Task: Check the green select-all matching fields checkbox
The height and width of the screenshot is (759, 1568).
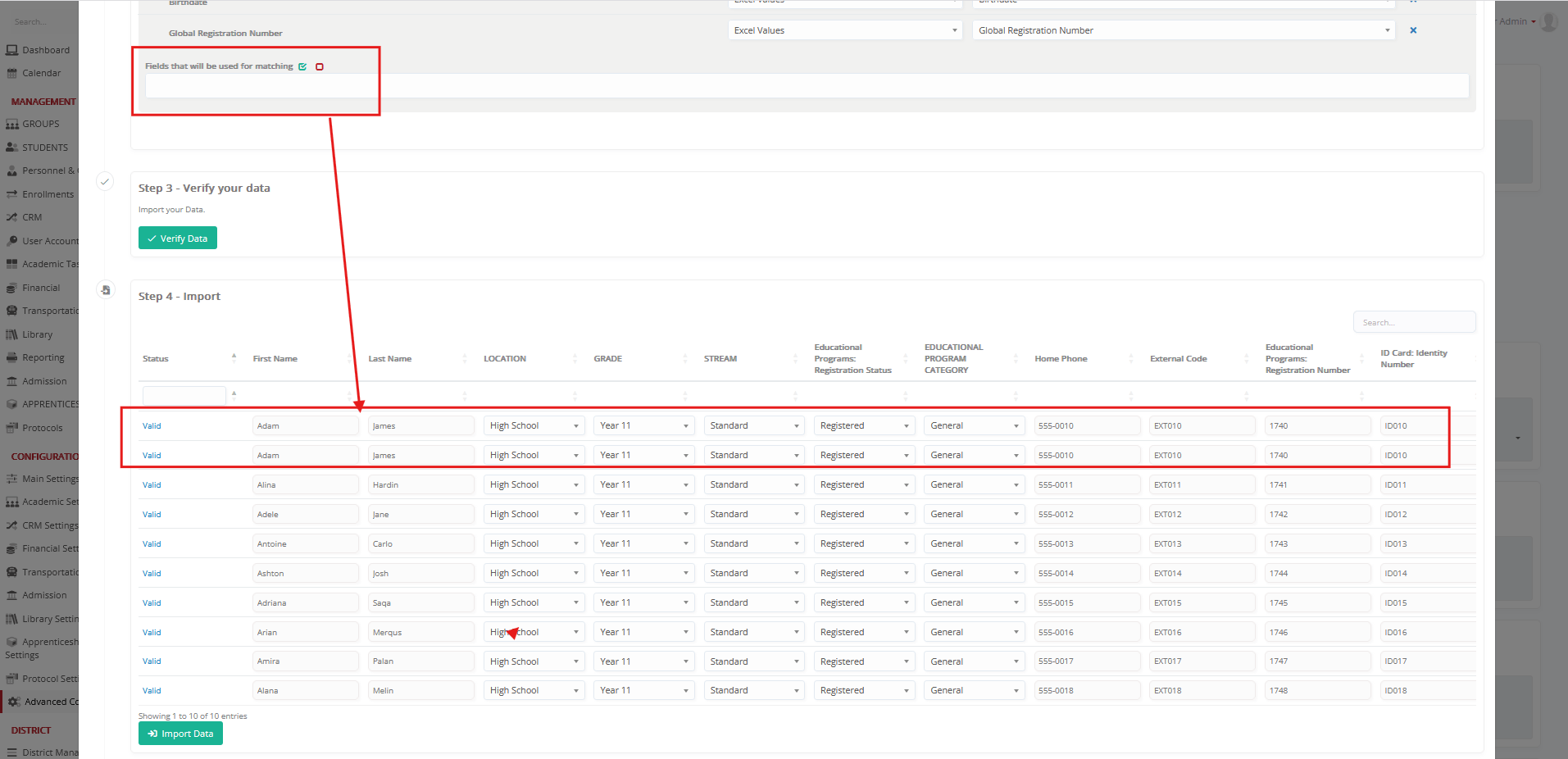Action: click(302, 66)
